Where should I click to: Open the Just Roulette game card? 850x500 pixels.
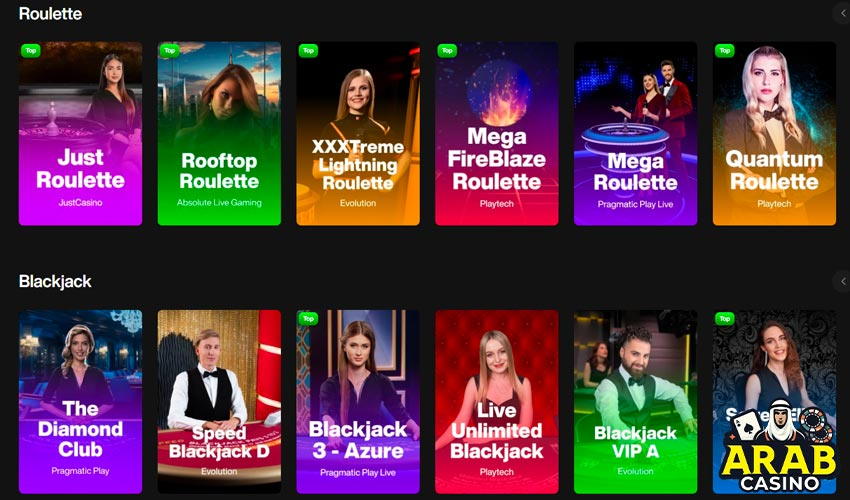click(x=80, y=133)
